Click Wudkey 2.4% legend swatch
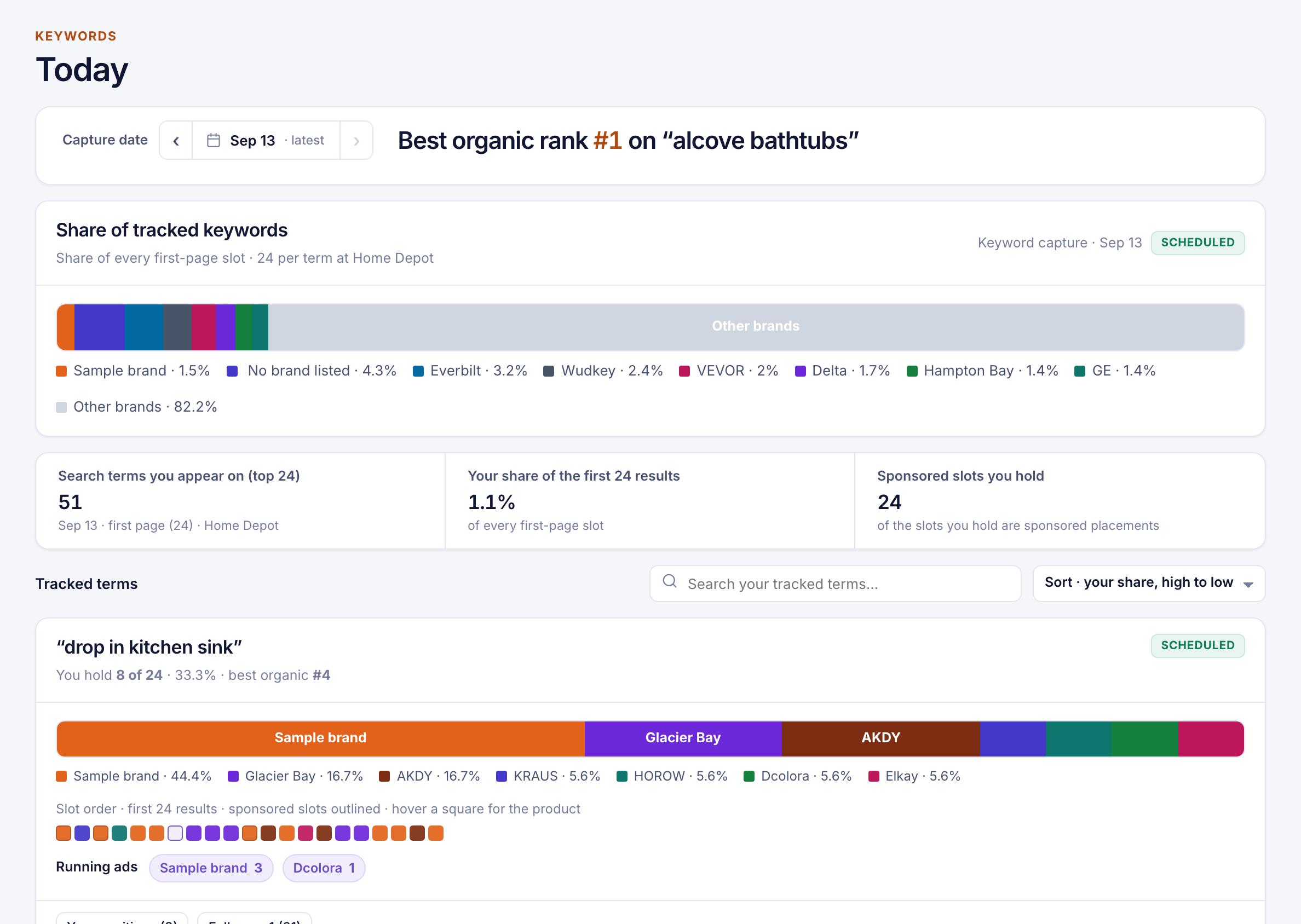 549,371
